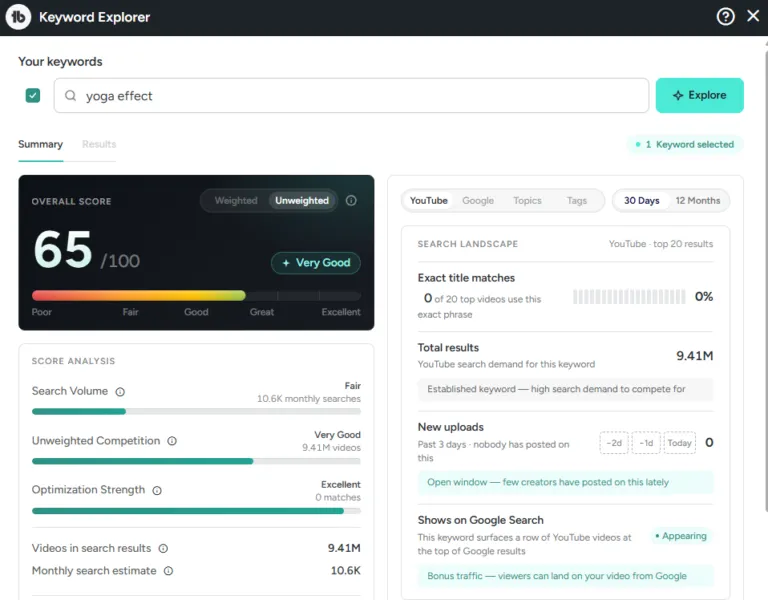Switch to the Summary tab

41,144
